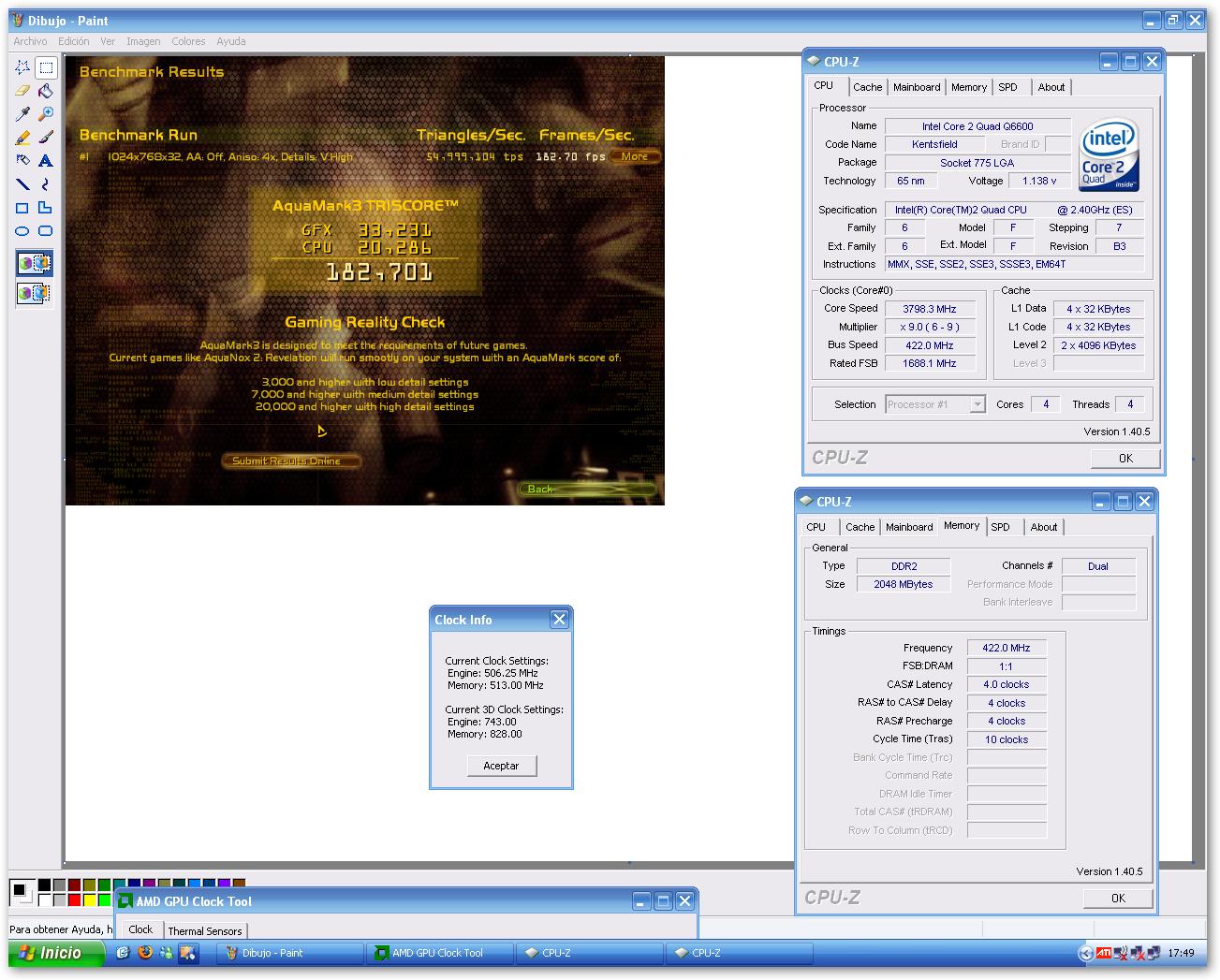Image resolution: width=1220 pixels, height=980 pixels.
Task: Select the Free-Form Select tool in Paint
Action: click(x=22, y=67)
